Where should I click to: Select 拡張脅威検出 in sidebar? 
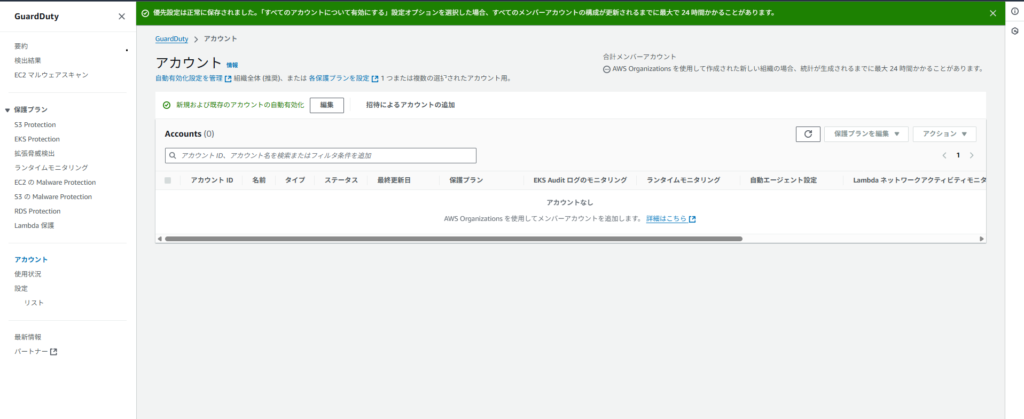[x=35, y=153]
